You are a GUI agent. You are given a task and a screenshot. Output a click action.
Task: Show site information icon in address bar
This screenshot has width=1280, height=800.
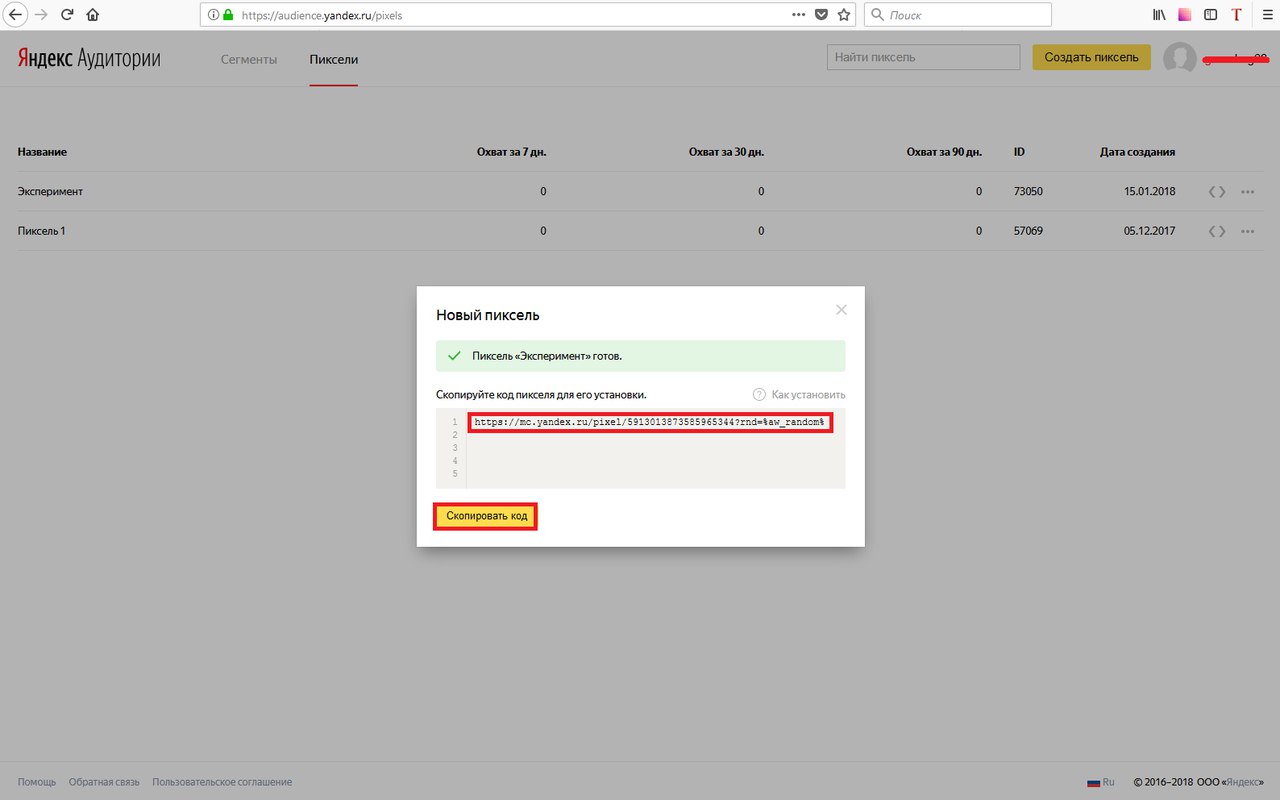[212, 16]
